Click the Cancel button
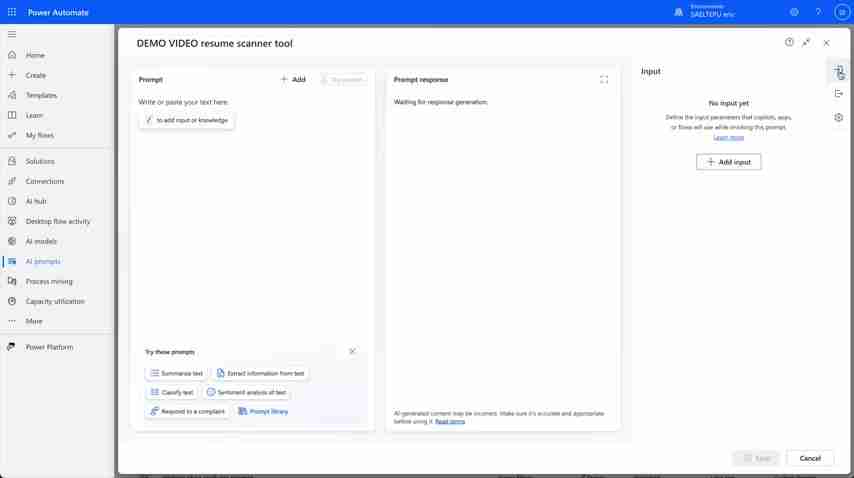This screenshot has height=478, width=854. pos(810,458)
